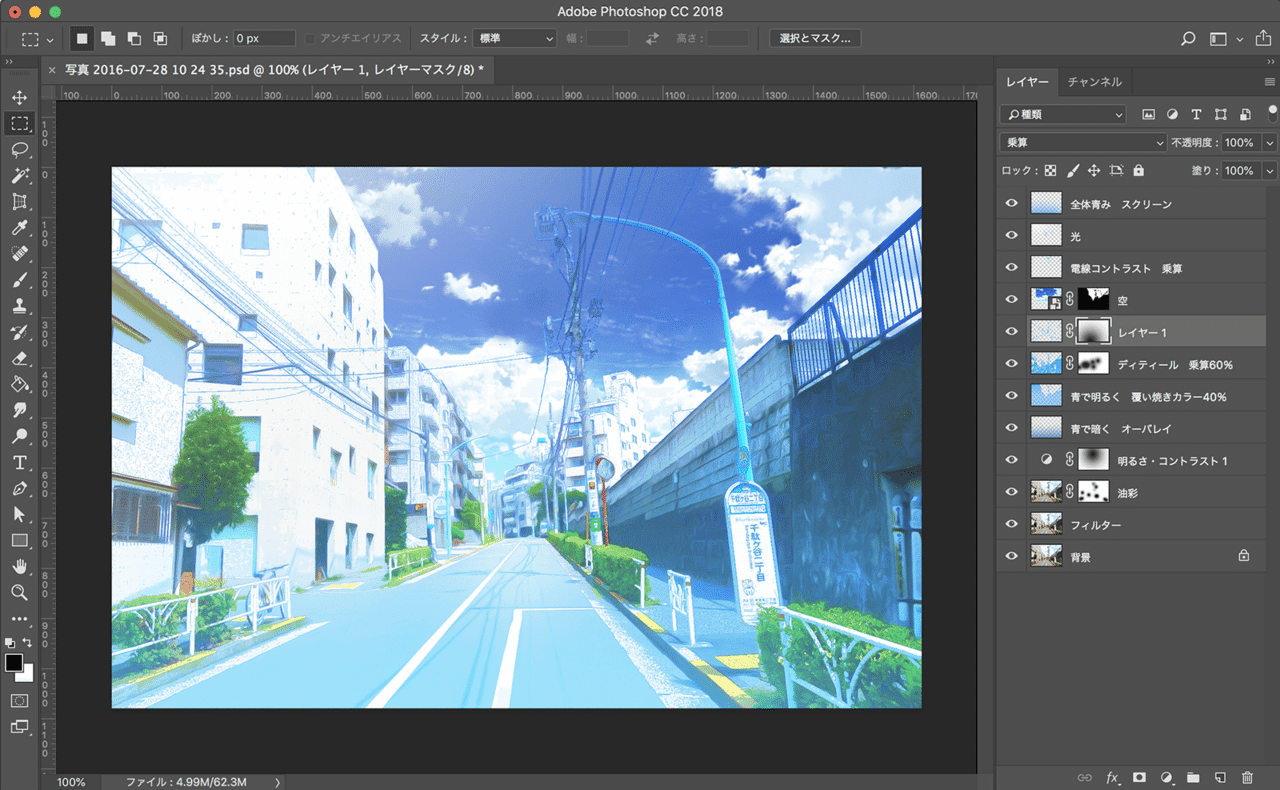Toggle visibility of 光 layer
1280x790 pixels.
coord(1012,236)
